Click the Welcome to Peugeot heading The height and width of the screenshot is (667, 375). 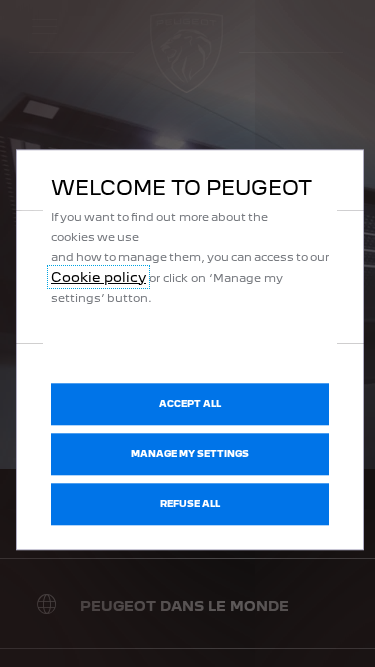click(x=182, y=188)
